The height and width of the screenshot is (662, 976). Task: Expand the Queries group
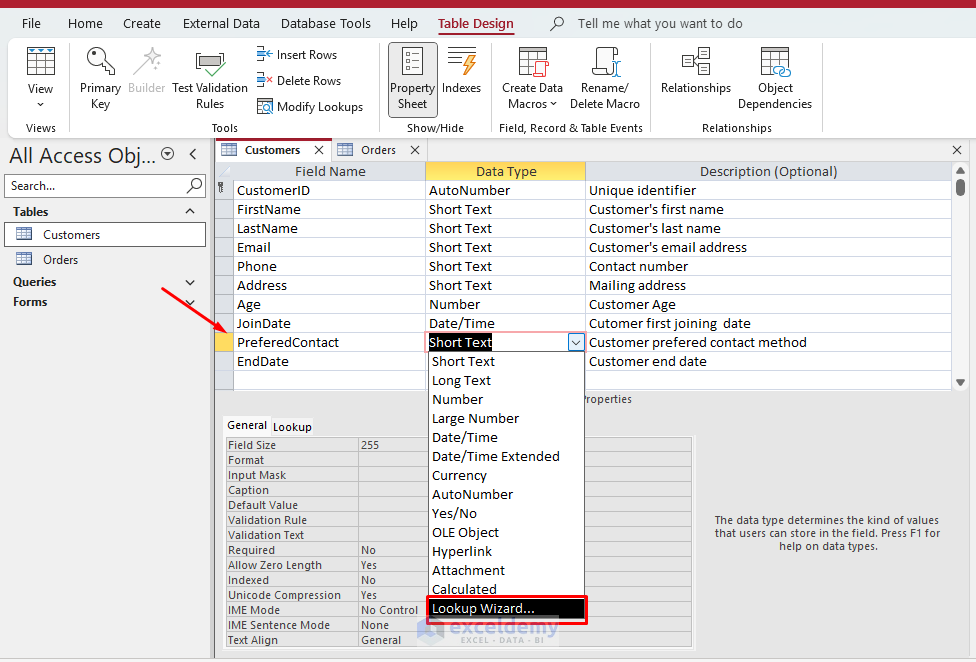pos(190,282)
